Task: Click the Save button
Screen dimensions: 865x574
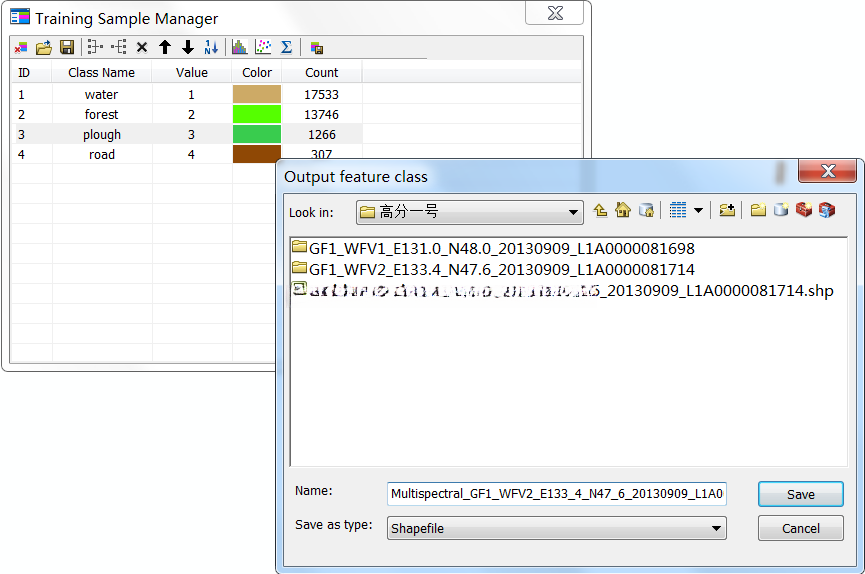Action: pyautogui.click(x=800, y=494)
